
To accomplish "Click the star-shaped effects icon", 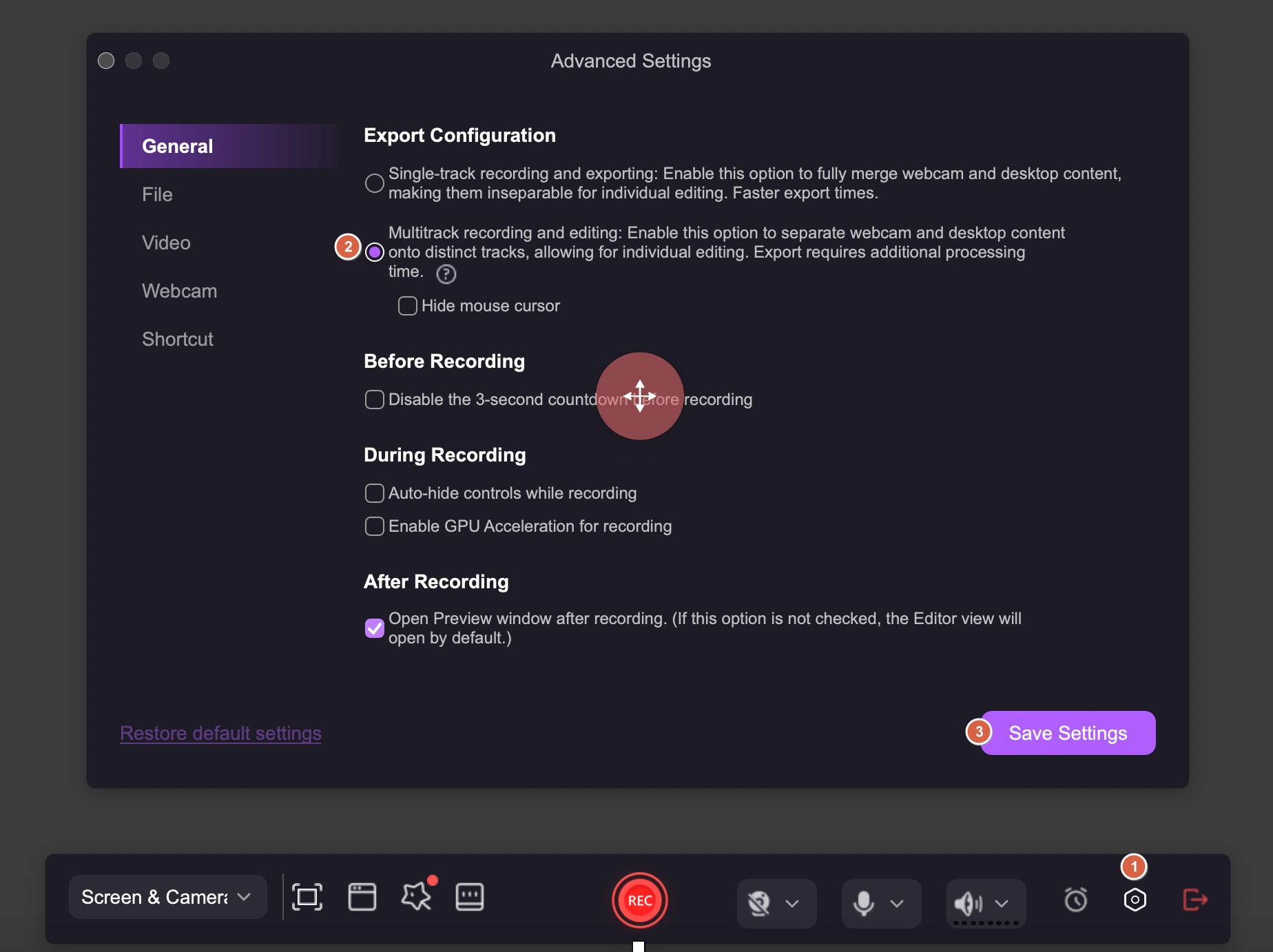I will pos(416,897).
